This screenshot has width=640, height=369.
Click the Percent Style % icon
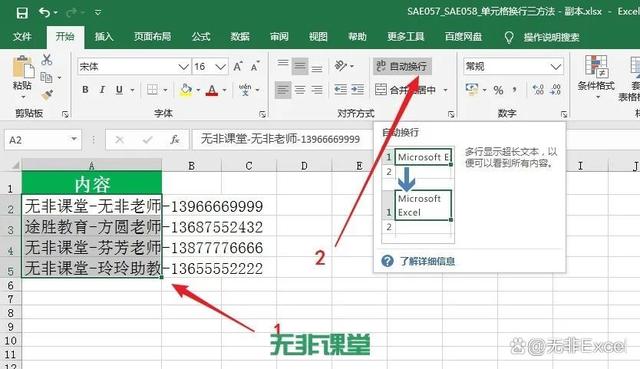tap(498, 90)
